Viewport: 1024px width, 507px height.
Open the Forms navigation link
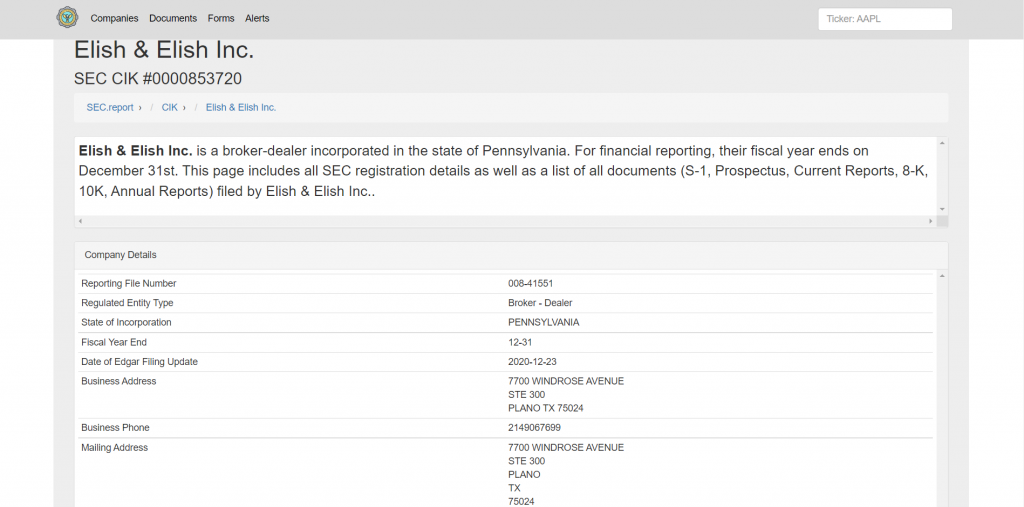221,19
